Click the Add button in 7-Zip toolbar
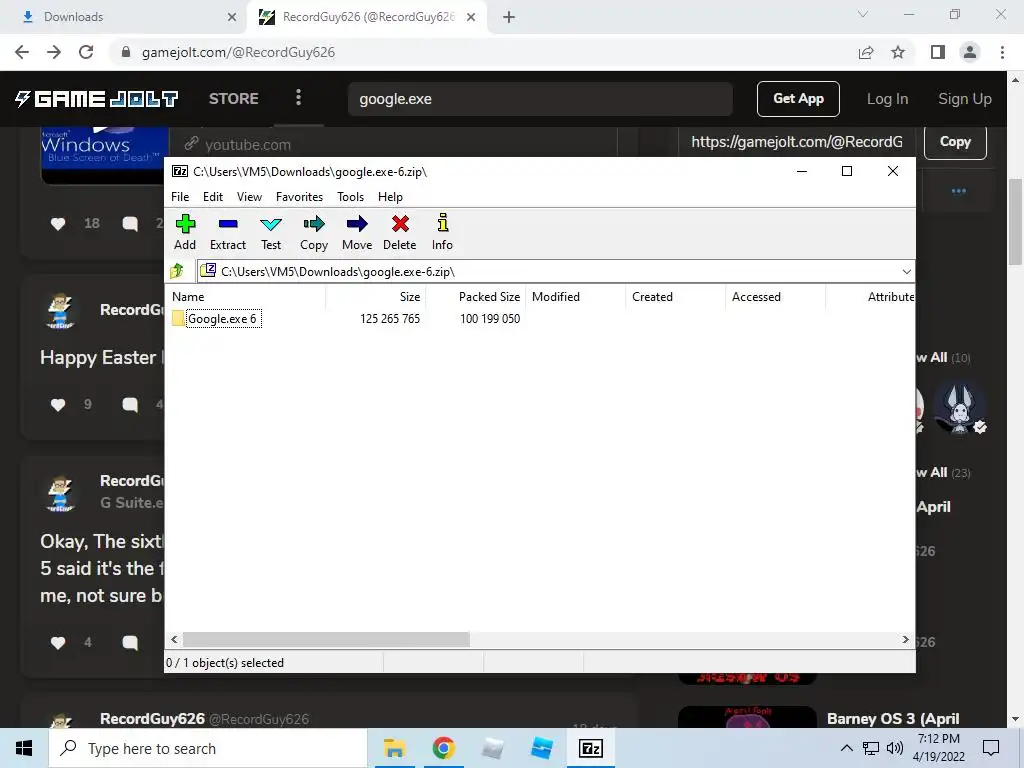The height and width of the screenshot is (768, 1024). coord(185,232)
